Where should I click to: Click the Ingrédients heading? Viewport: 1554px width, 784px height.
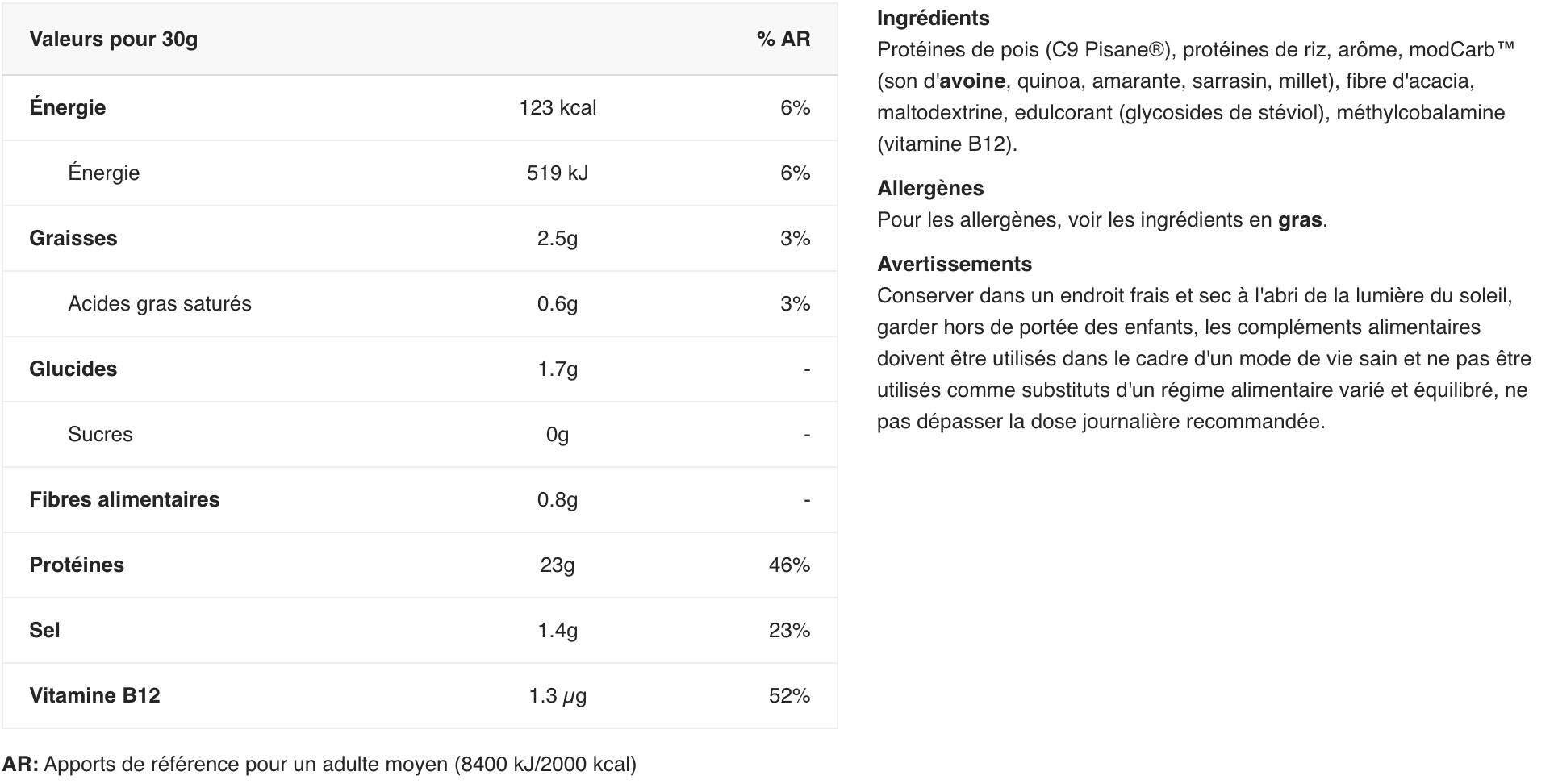(933, 18)
